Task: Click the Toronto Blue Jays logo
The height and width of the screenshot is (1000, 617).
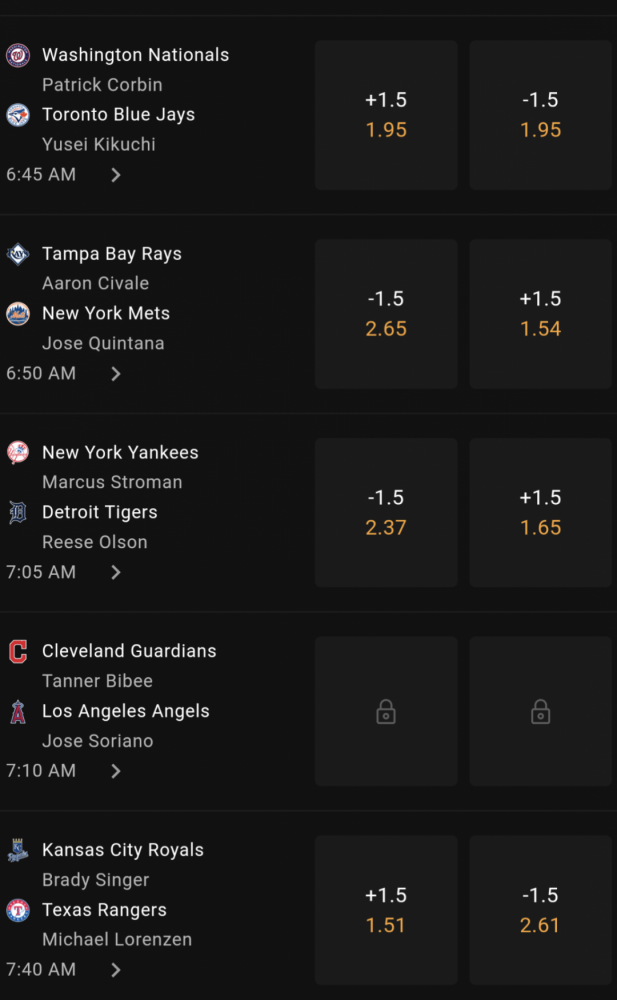Action: pyautogui.click(x=18, y=115)
